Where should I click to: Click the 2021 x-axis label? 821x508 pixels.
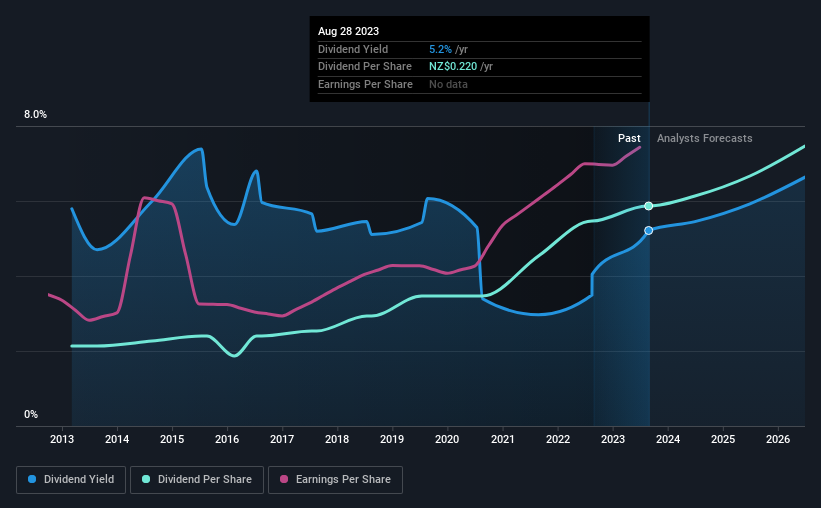(503, 439)
